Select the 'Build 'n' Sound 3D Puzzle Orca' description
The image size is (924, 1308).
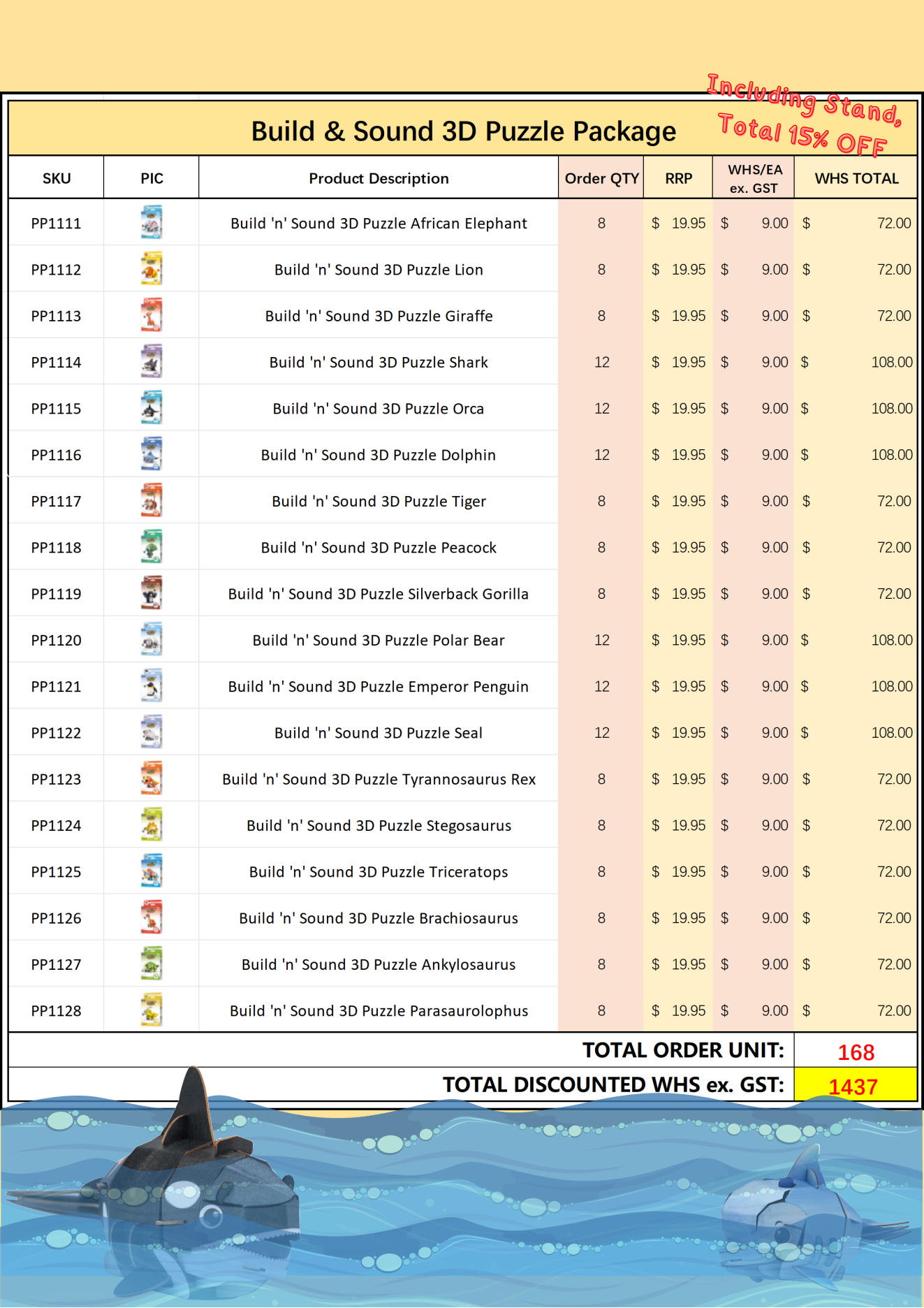click(x=379, y=409)
